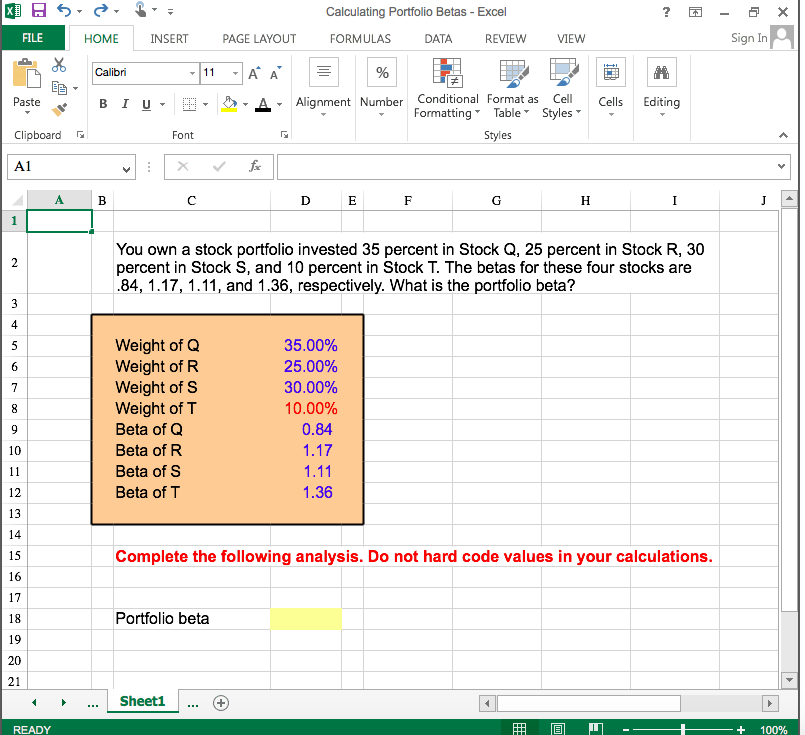Activate the Format Painter brush
This screenshot has height=735, width=805.
coord(59,109)
